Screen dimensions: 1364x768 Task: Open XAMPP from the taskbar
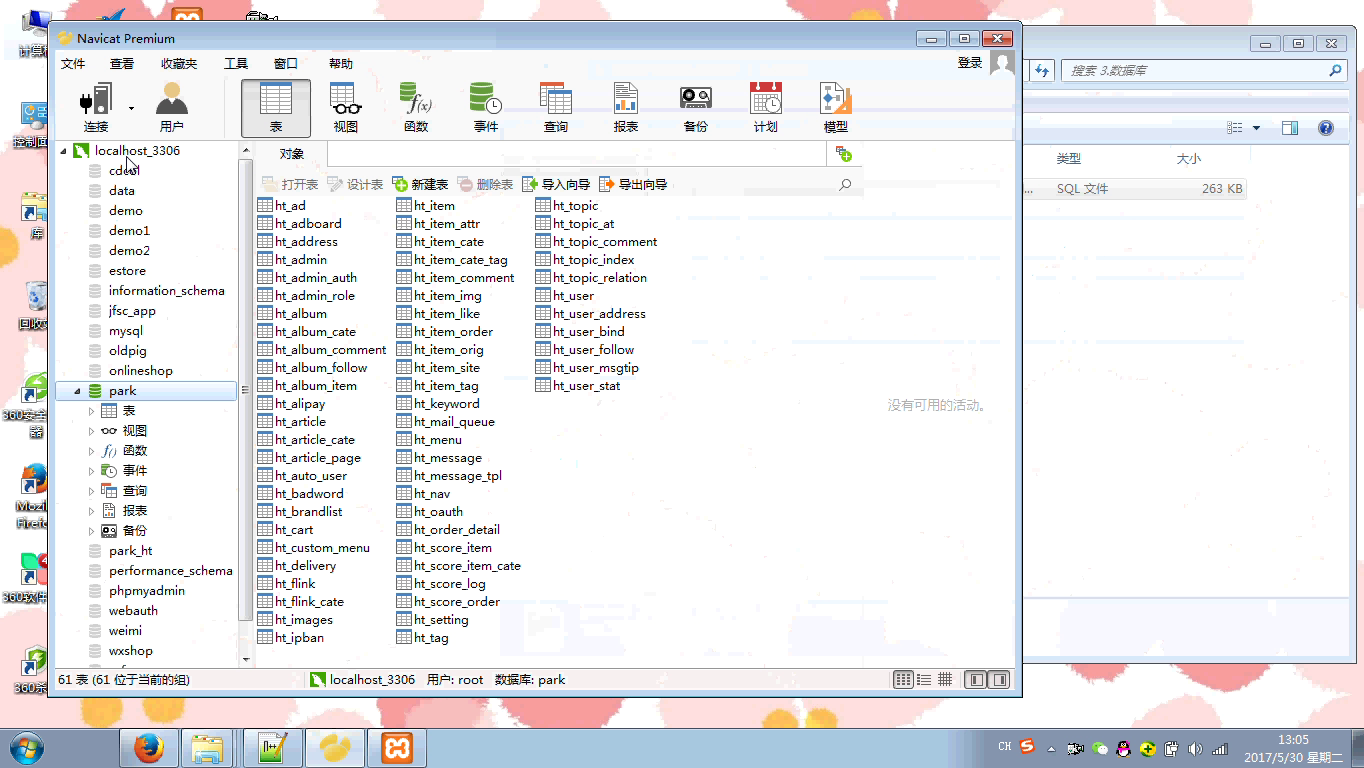tap(397, 748)
